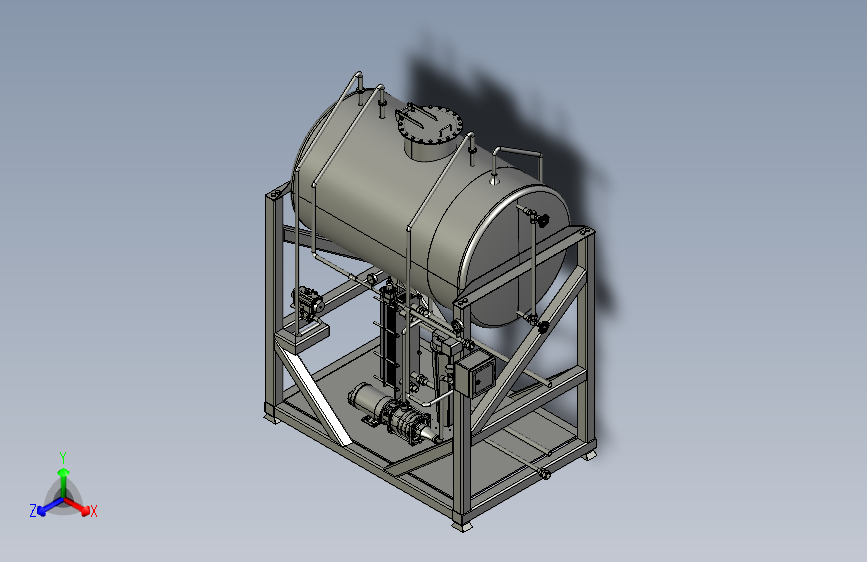Select the bolted manhole cover atop the tank

[429, 123]
